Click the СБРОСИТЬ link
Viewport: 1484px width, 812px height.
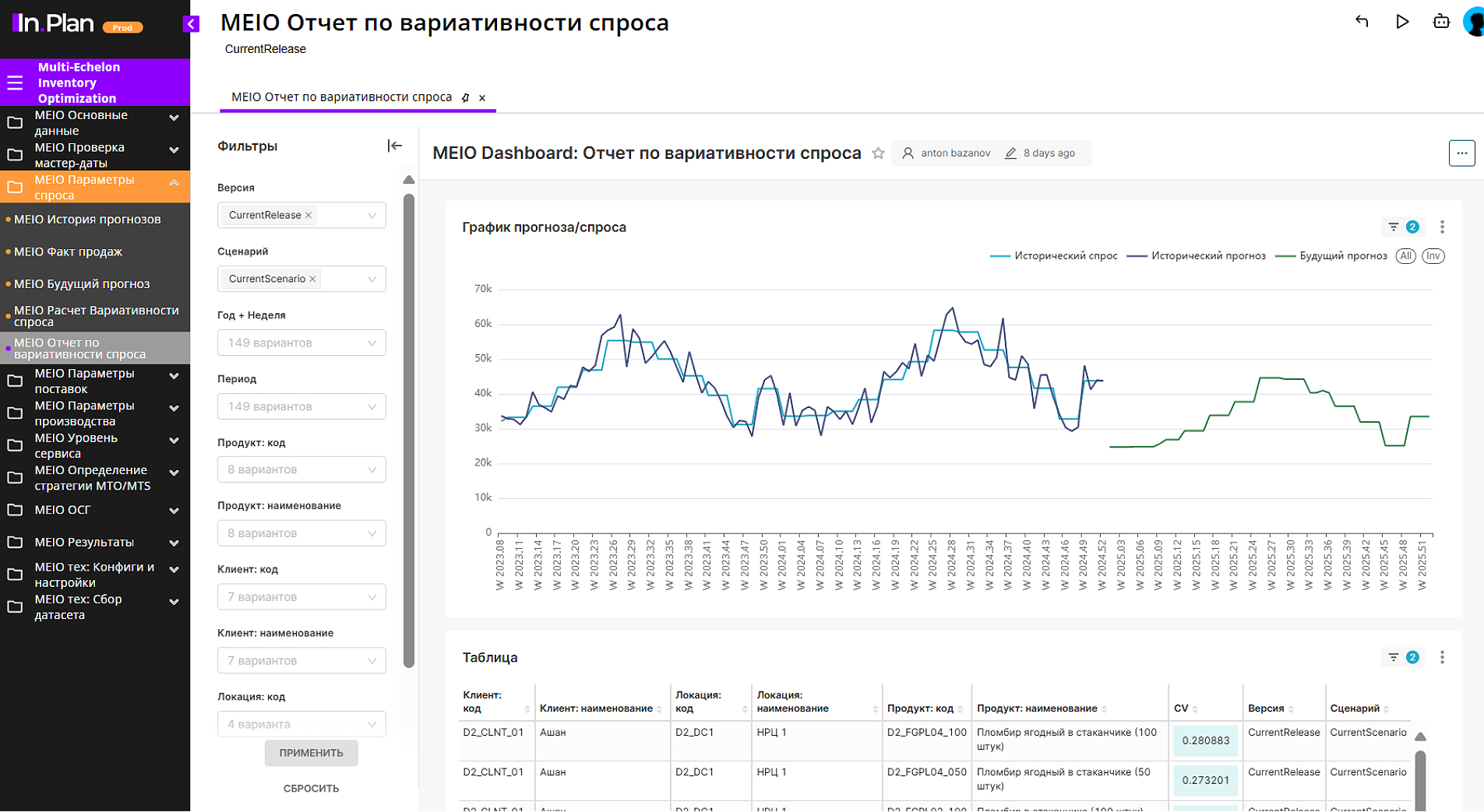(311, 789)
